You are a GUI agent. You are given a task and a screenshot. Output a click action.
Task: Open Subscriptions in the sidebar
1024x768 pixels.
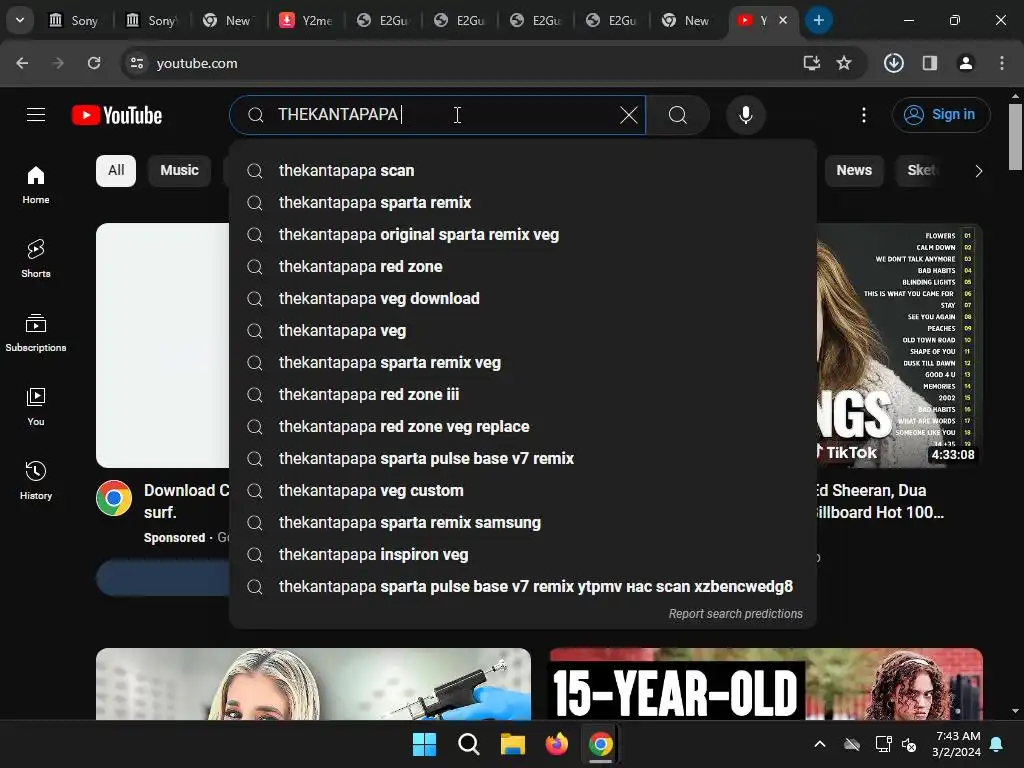36,332
